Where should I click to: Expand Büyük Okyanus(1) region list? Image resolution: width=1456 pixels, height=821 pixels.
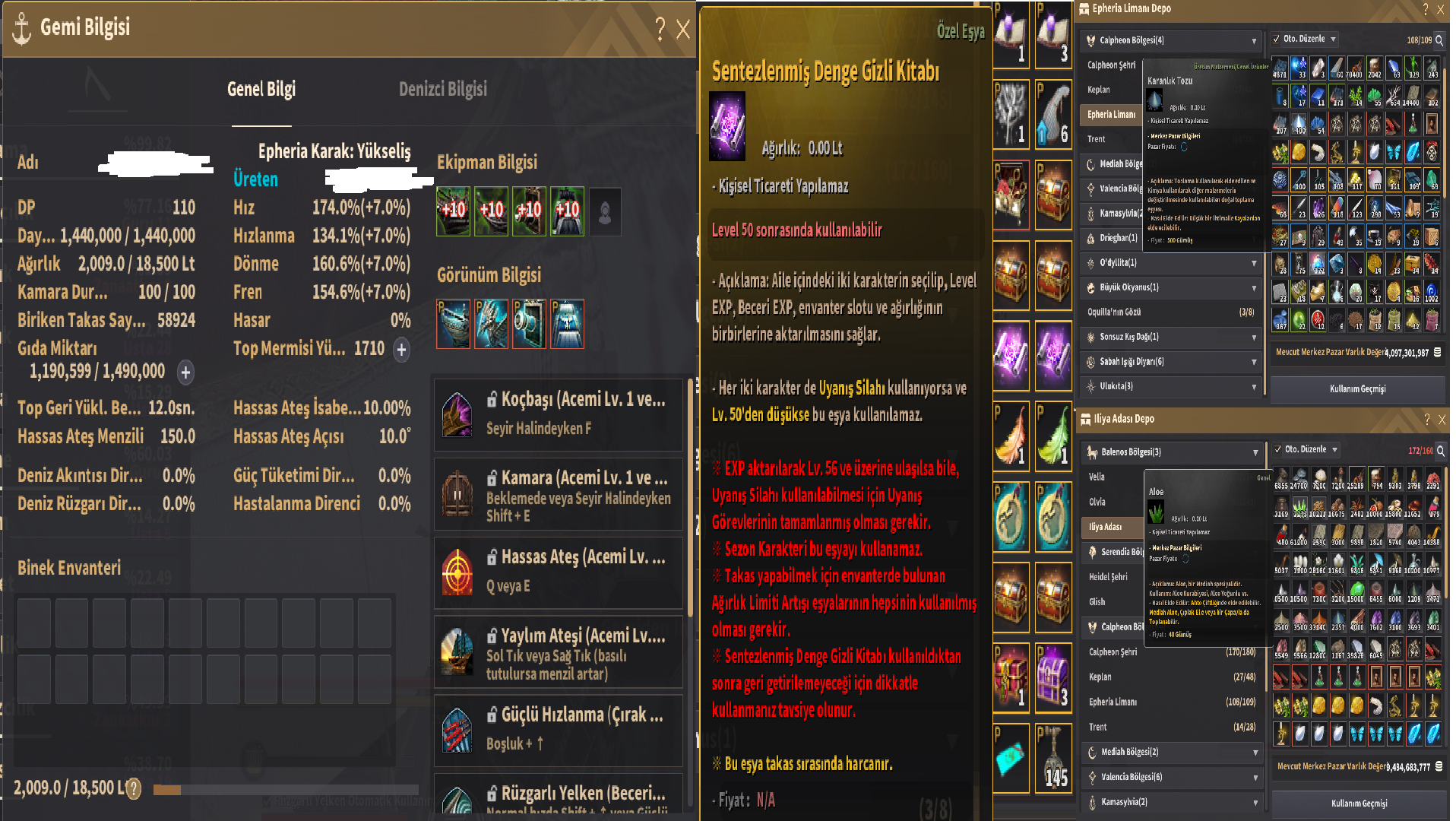(1171, 287)
